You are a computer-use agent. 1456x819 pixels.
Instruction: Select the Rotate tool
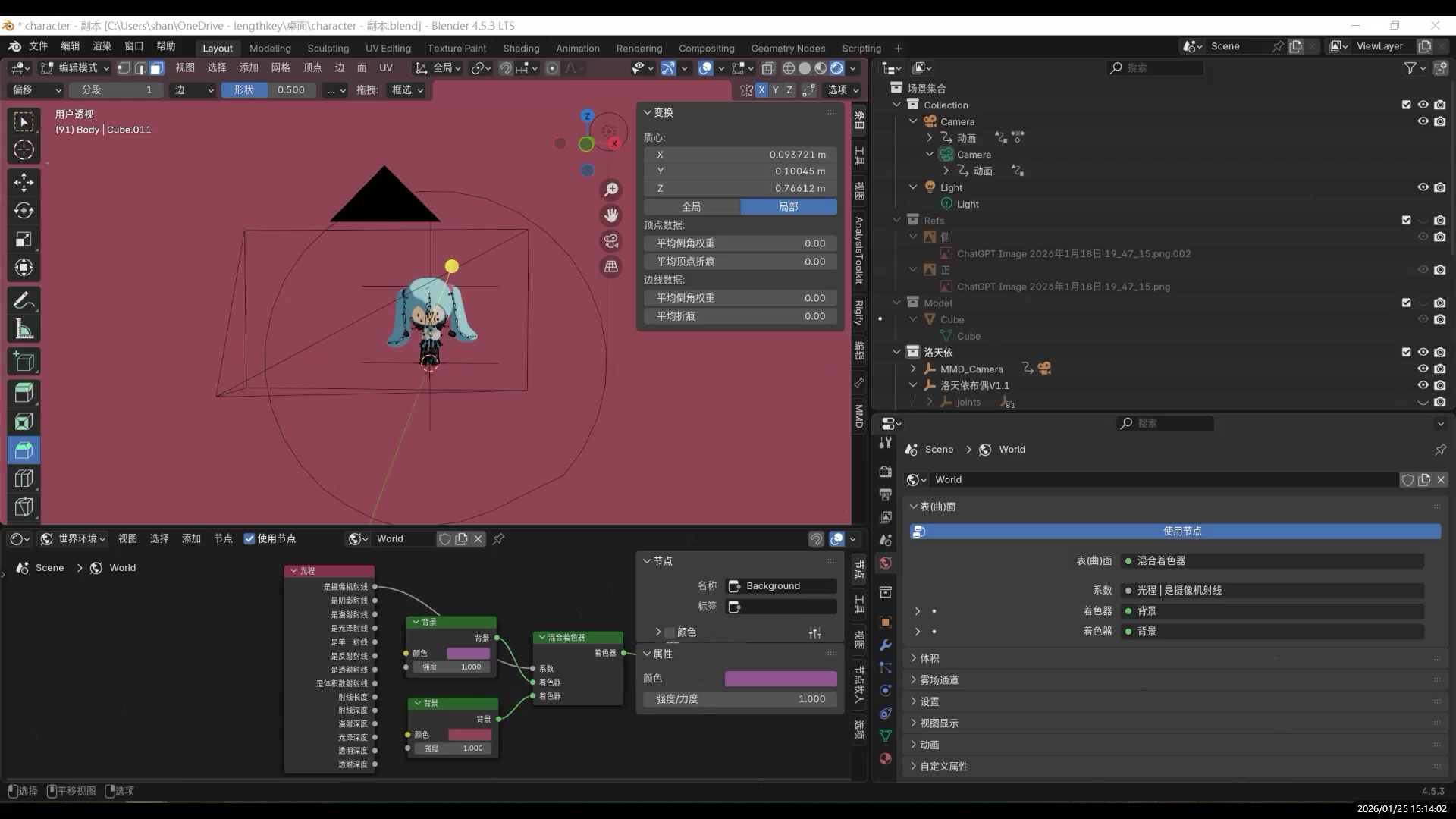click(24, 211)
